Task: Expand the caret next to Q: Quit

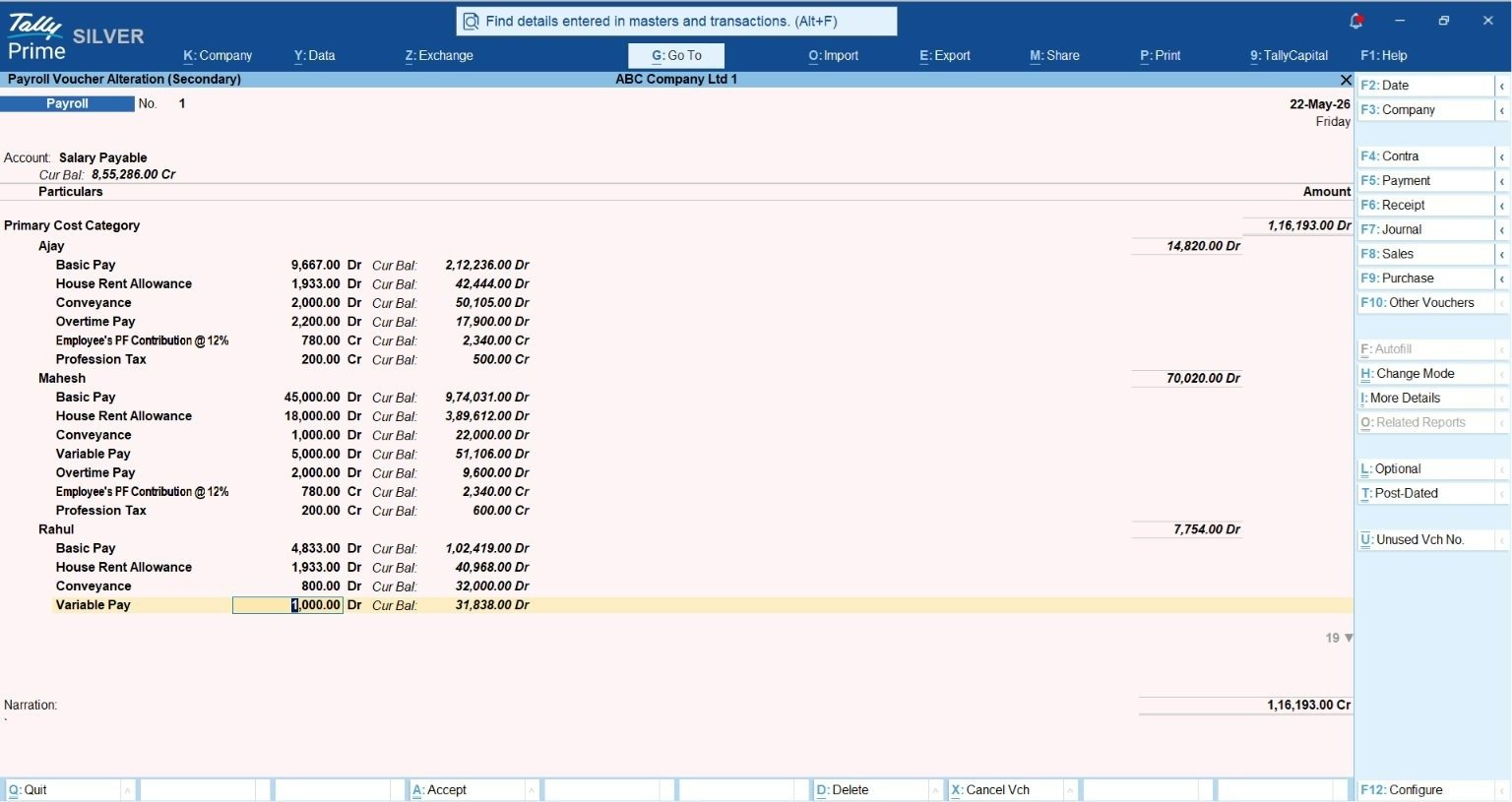Action: tap(128, 790)
